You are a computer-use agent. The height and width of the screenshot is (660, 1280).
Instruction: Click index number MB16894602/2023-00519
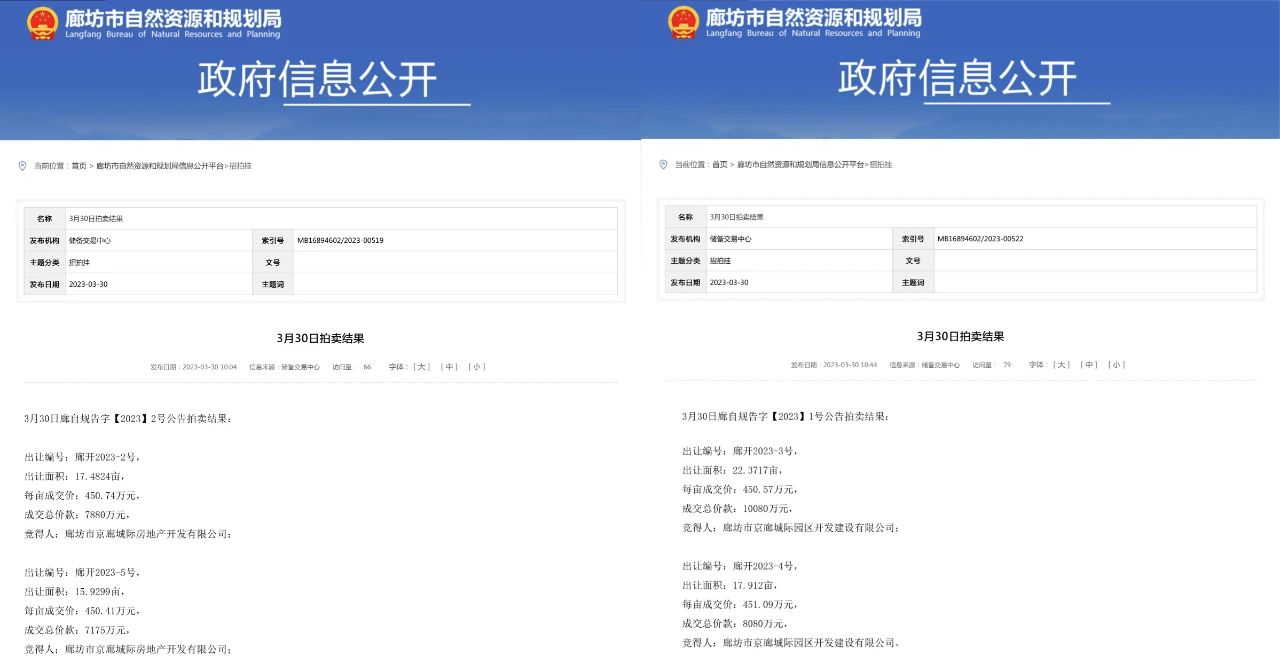[x=340, y=240]
